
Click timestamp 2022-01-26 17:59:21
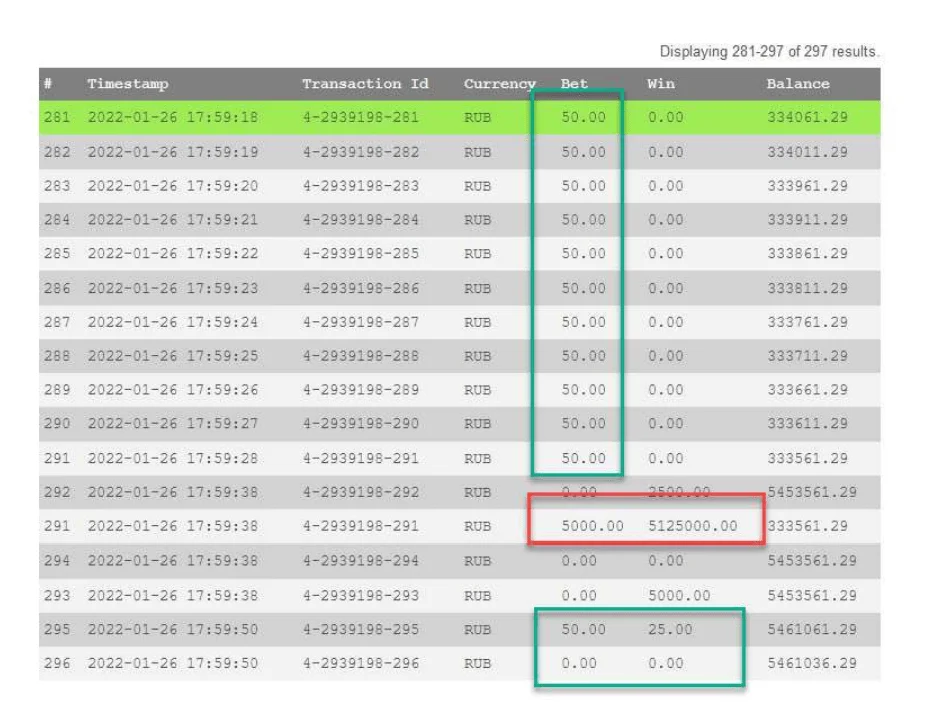[x=172, y=220]
